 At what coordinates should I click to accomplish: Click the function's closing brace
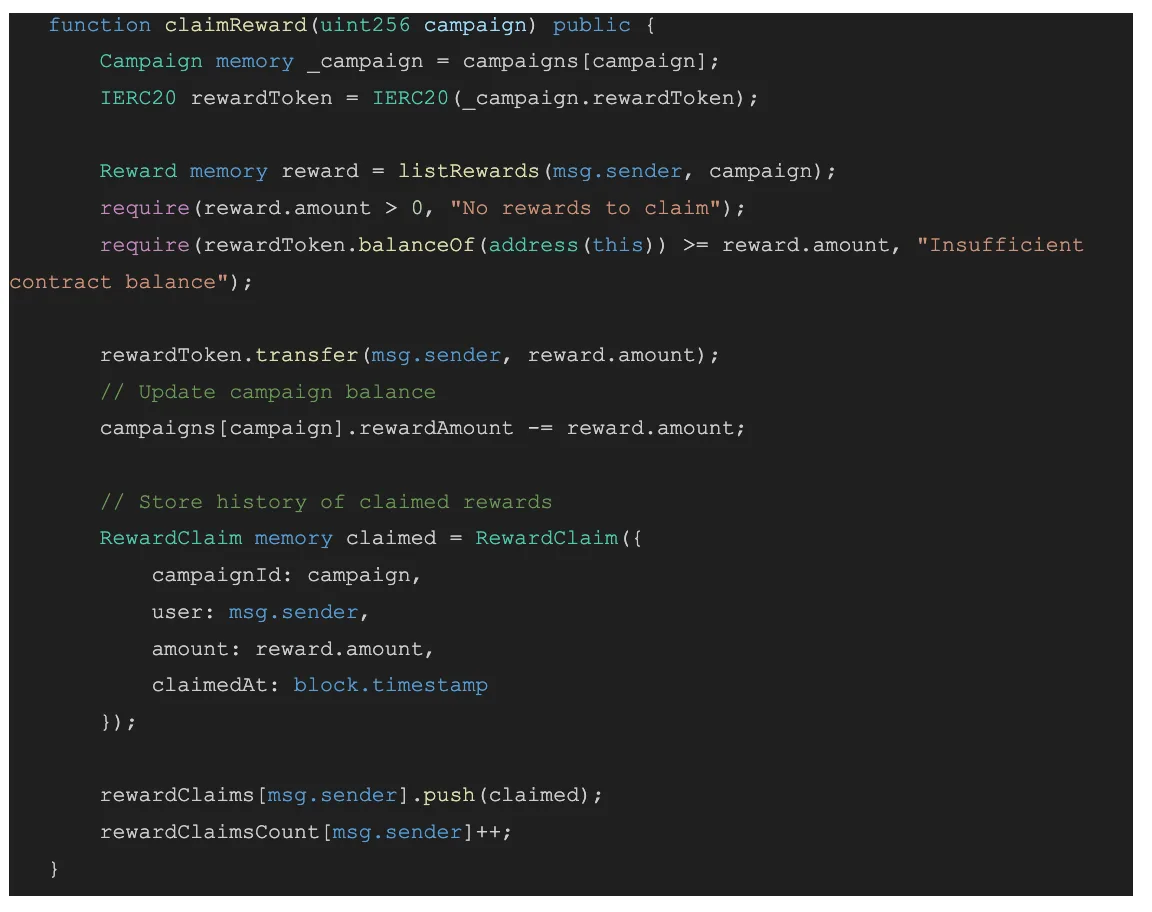click(x=54, y=869)
